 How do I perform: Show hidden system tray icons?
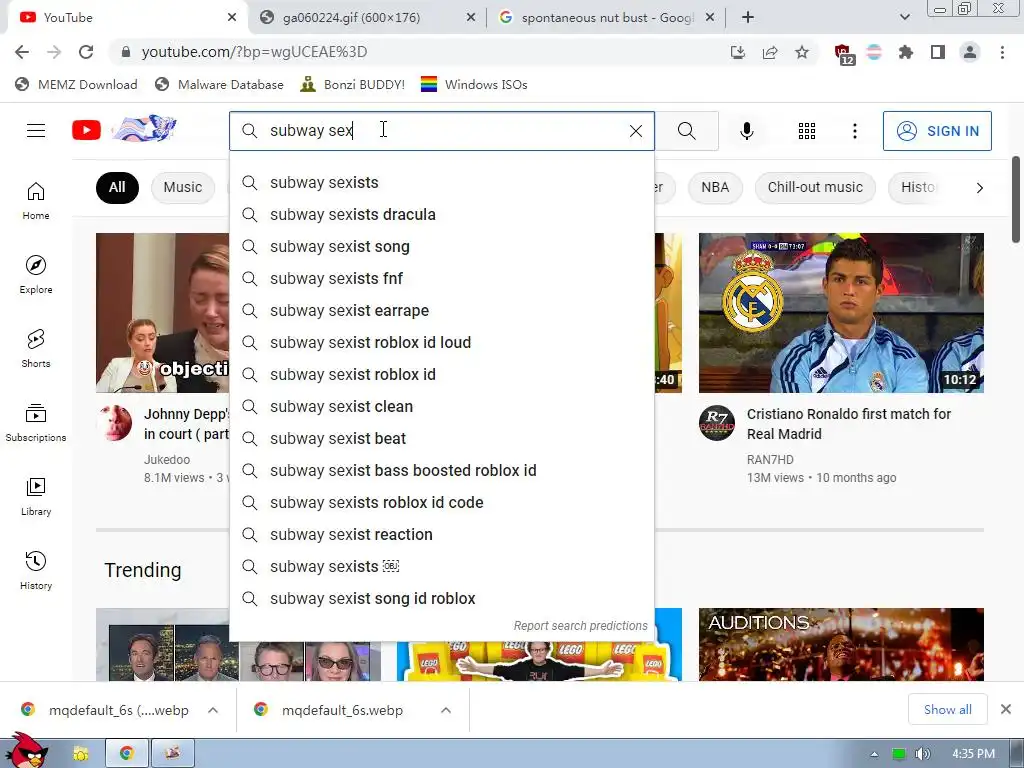click(874, 754)
